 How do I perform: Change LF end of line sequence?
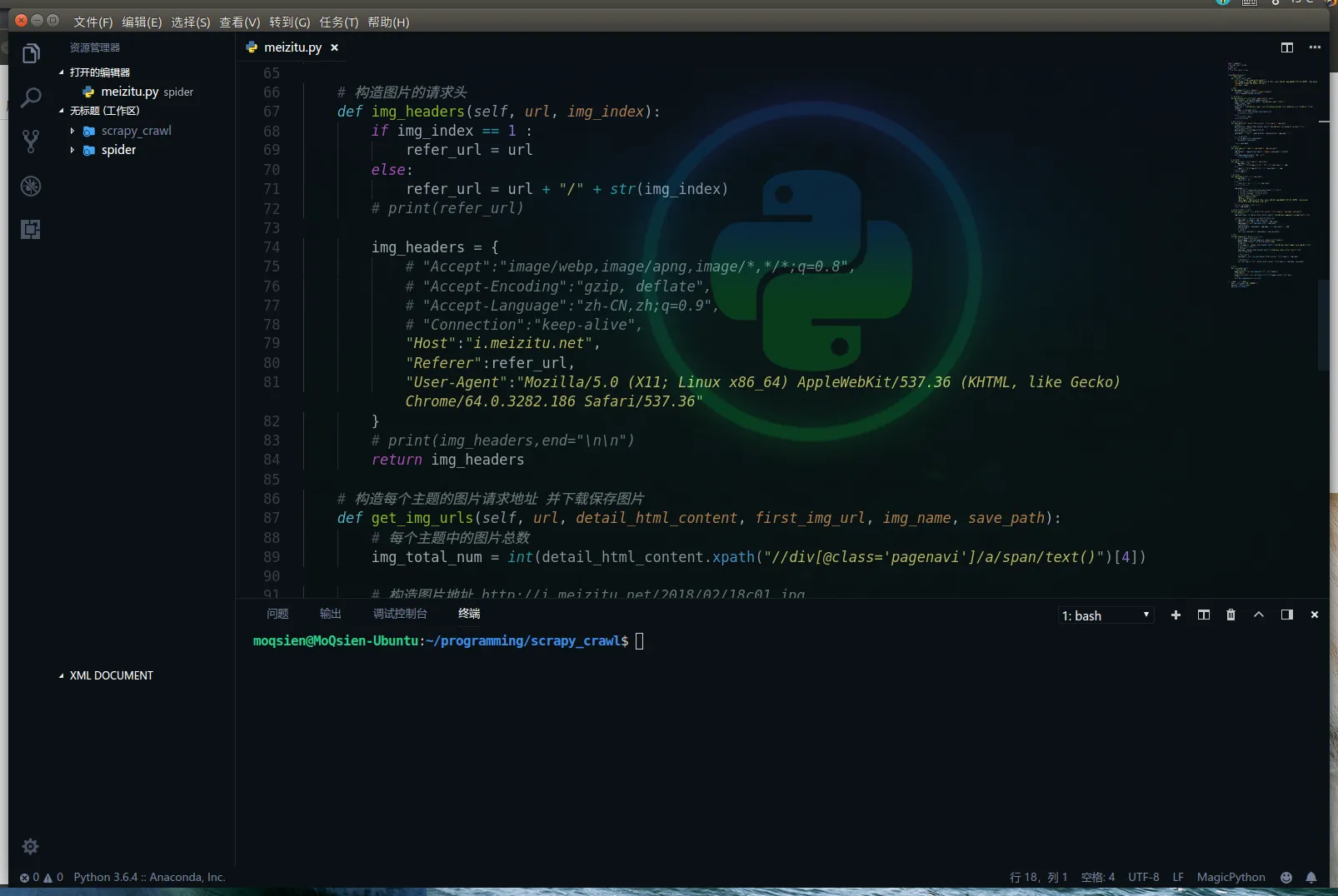click(x=1178, y=877)
